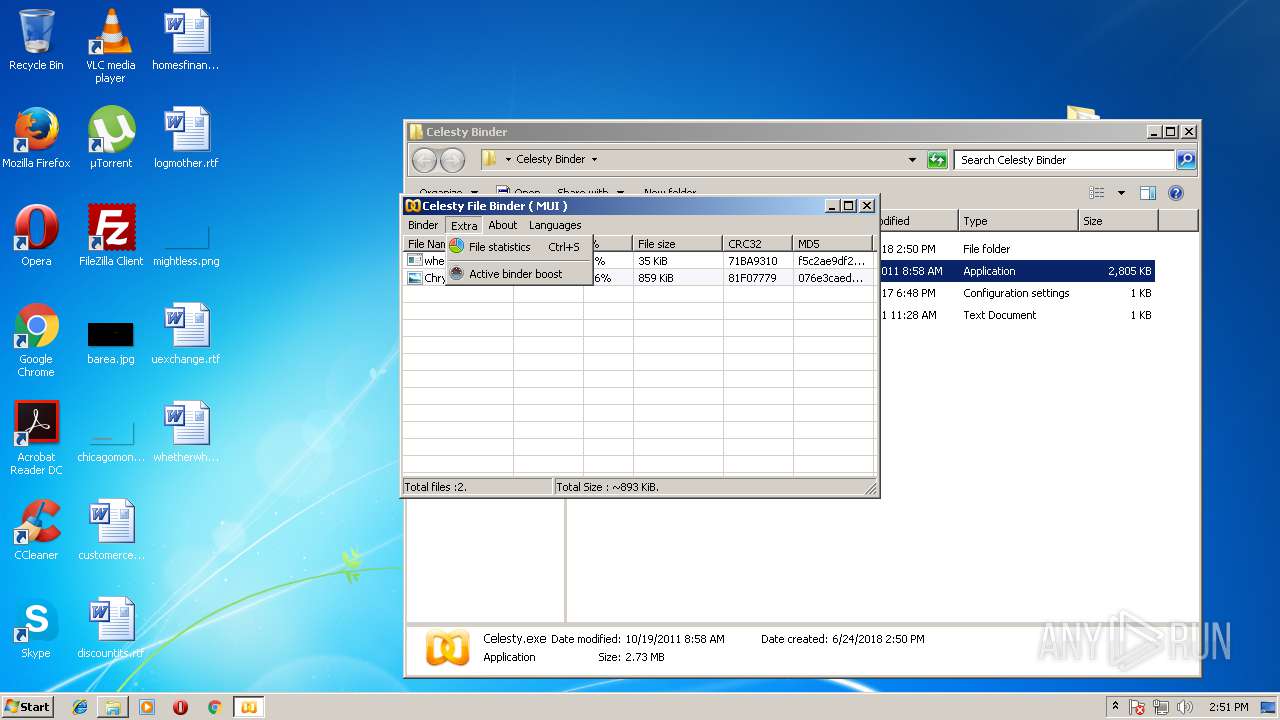Screen dimensions: 1280x720
Task: Open Internet Explorer from taskbar
Action: [x=80, y=707]
